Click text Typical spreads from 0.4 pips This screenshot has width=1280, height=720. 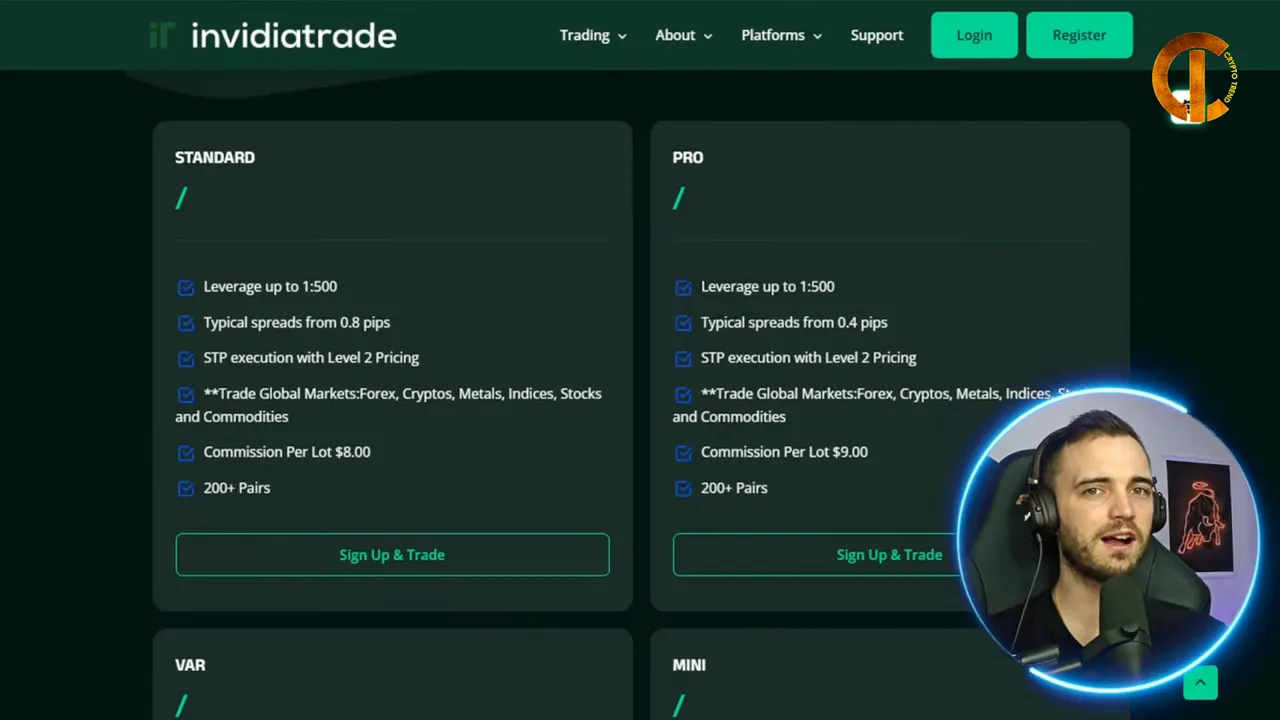(x=794, y=323)
